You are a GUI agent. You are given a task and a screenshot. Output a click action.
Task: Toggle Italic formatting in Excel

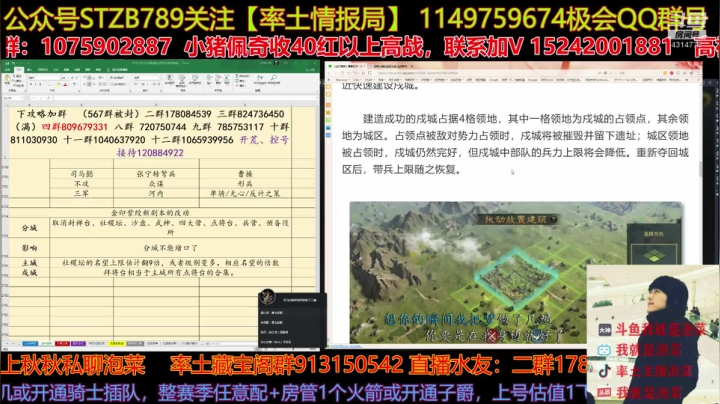click(35, 84)
